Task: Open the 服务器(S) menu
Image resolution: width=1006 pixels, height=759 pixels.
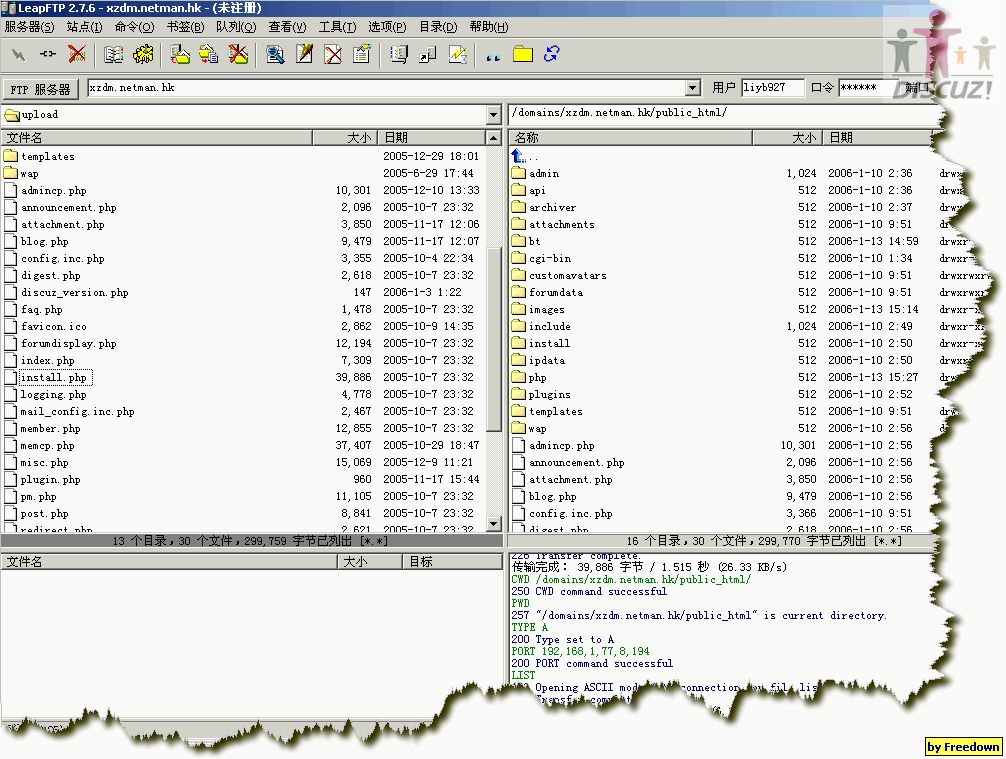Action: [x=30, y=27]
